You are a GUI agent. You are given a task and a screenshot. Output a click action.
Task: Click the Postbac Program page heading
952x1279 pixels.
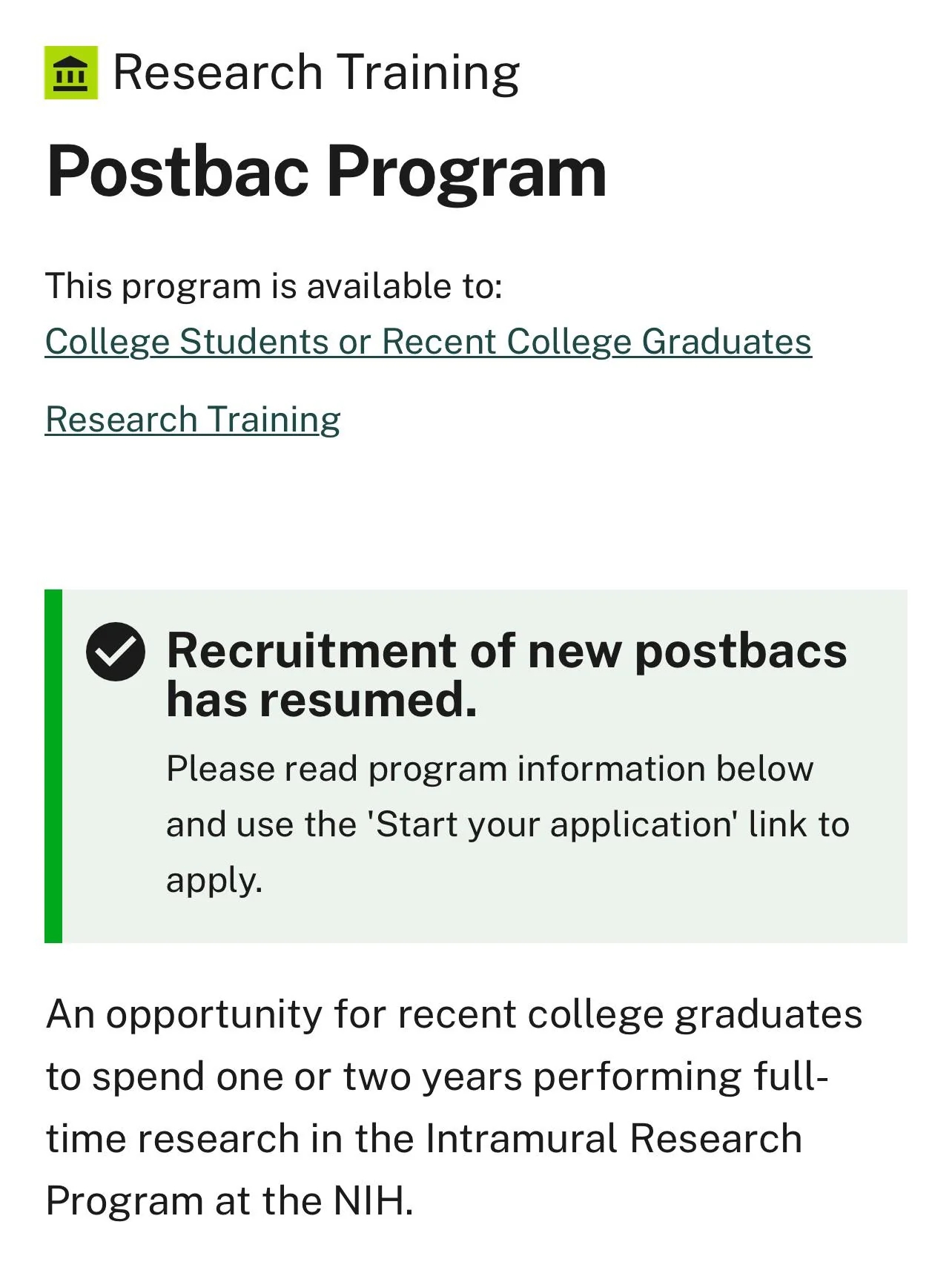point(326,172)
